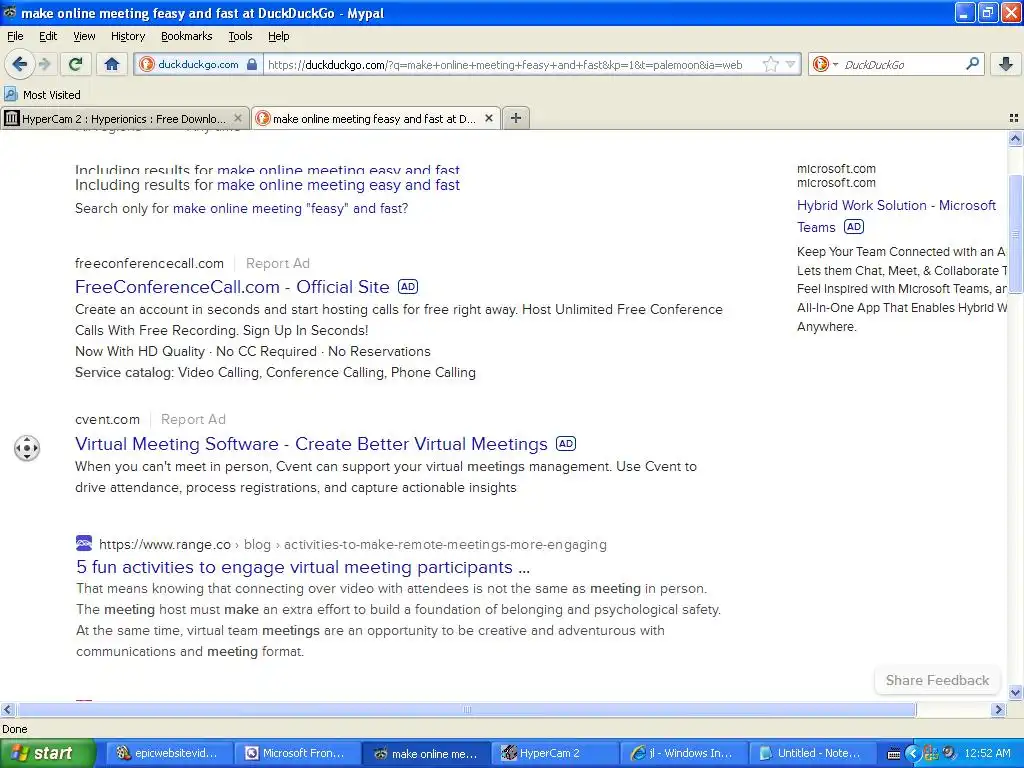Click the horizontal scrollbar thumb

pos(466,709)
